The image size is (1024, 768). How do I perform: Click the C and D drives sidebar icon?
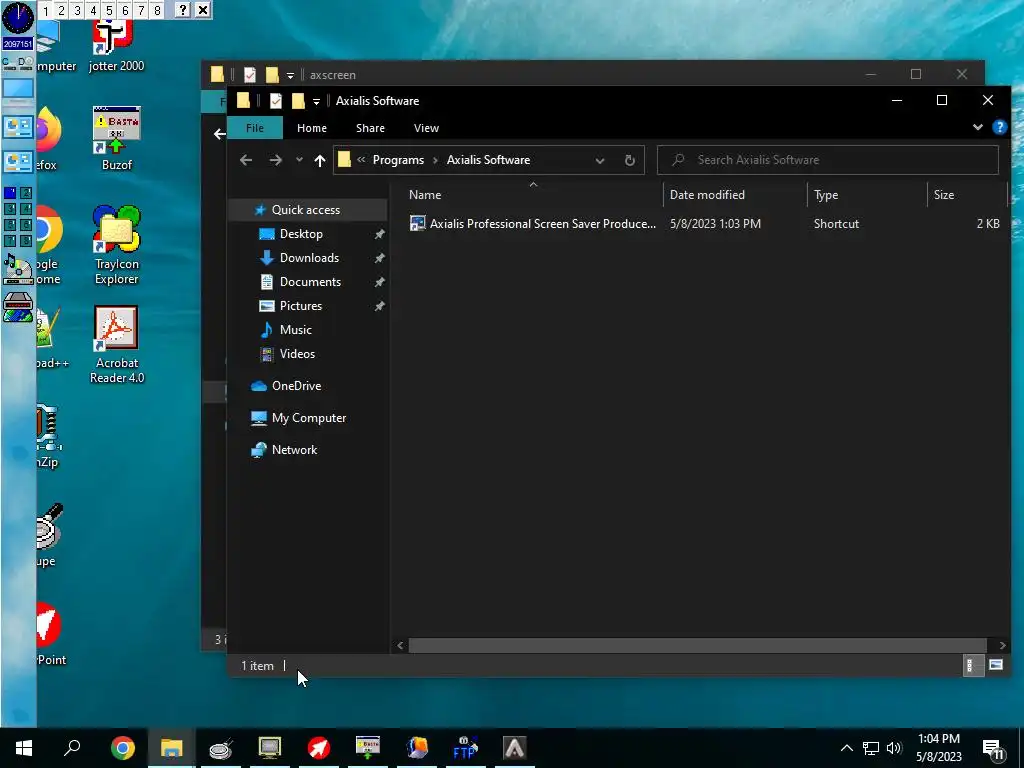pos(18,63)
